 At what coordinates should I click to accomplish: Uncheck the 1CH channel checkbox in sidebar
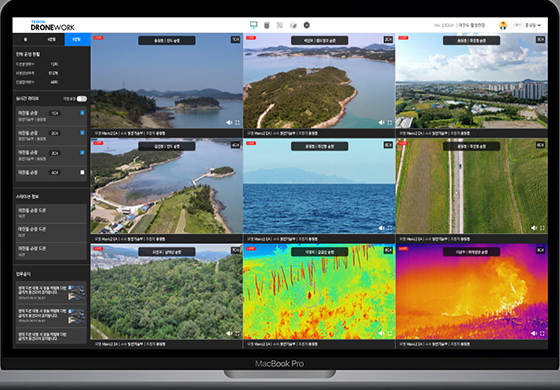click(x=82, y=113)
